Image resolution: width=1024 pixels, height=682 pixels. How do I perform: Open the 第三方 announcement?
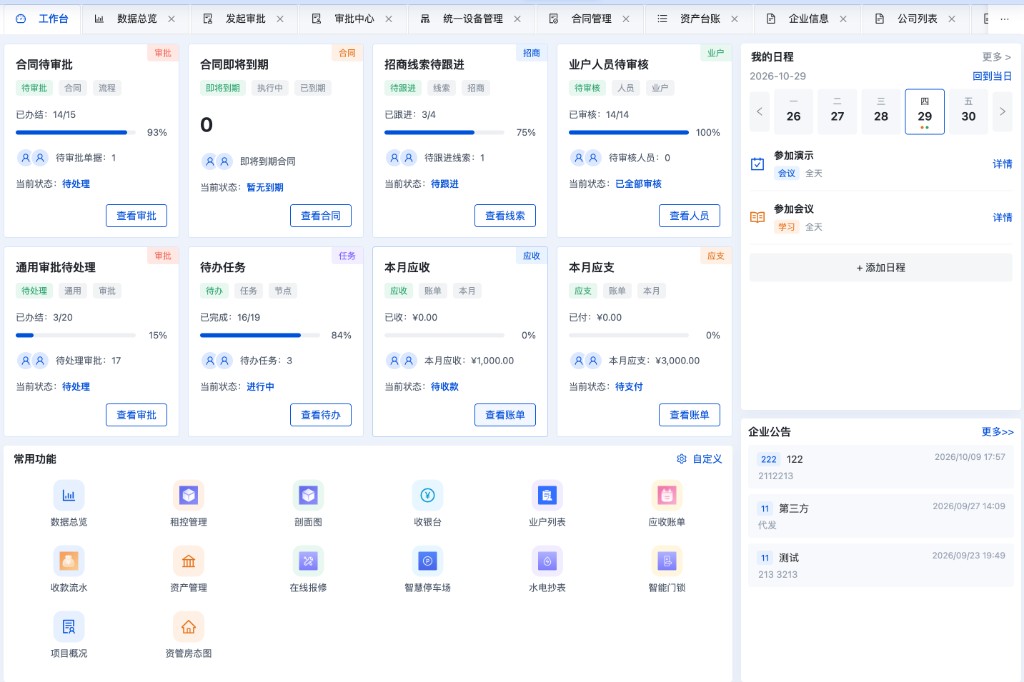(881, 515)
